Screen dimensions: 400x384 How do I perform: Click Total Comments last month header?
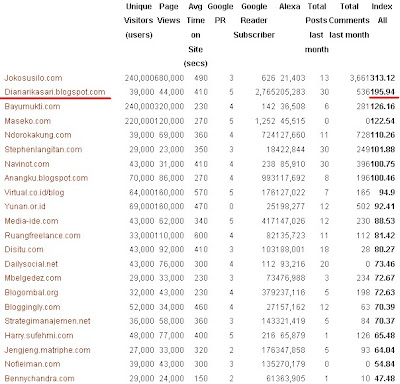point(349,21)
